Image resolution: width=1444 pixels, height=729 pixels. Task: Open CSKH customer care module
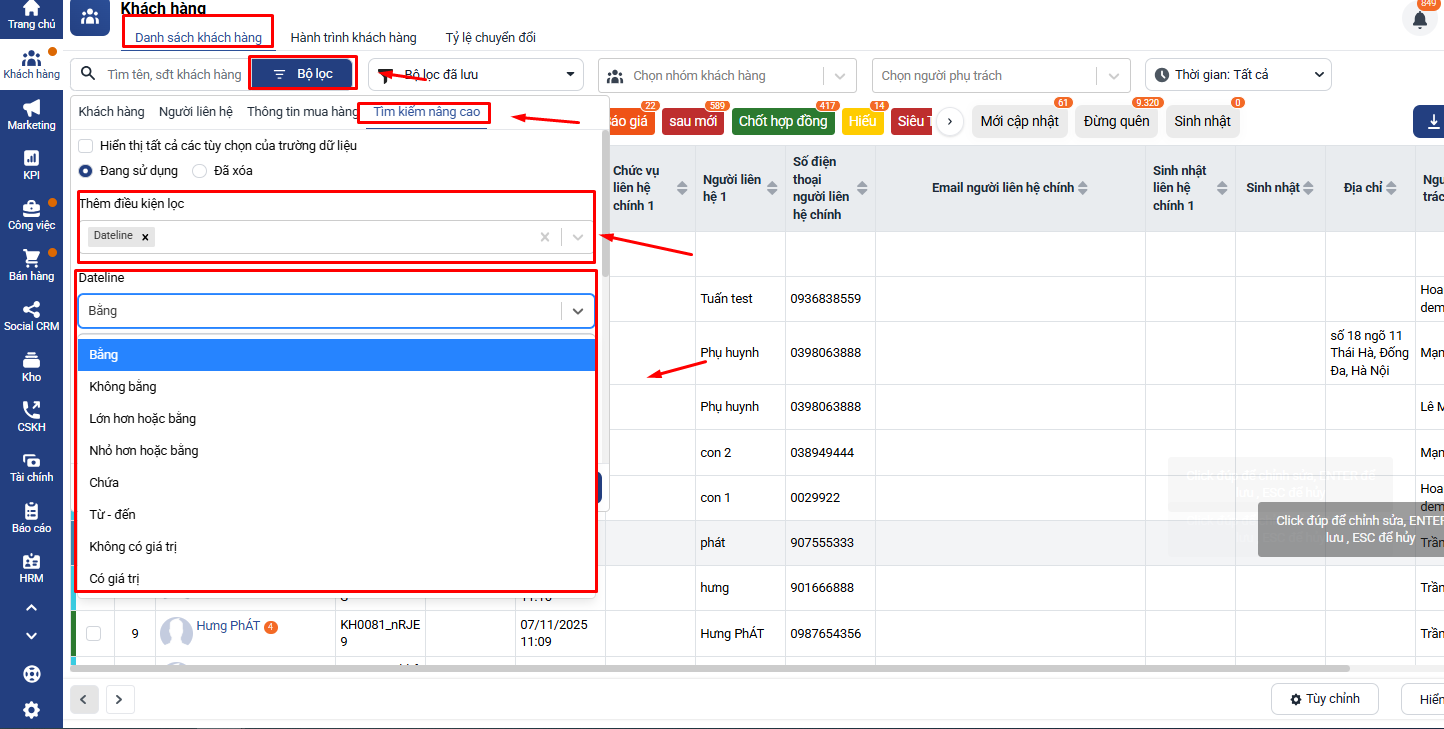coord(31,417)
